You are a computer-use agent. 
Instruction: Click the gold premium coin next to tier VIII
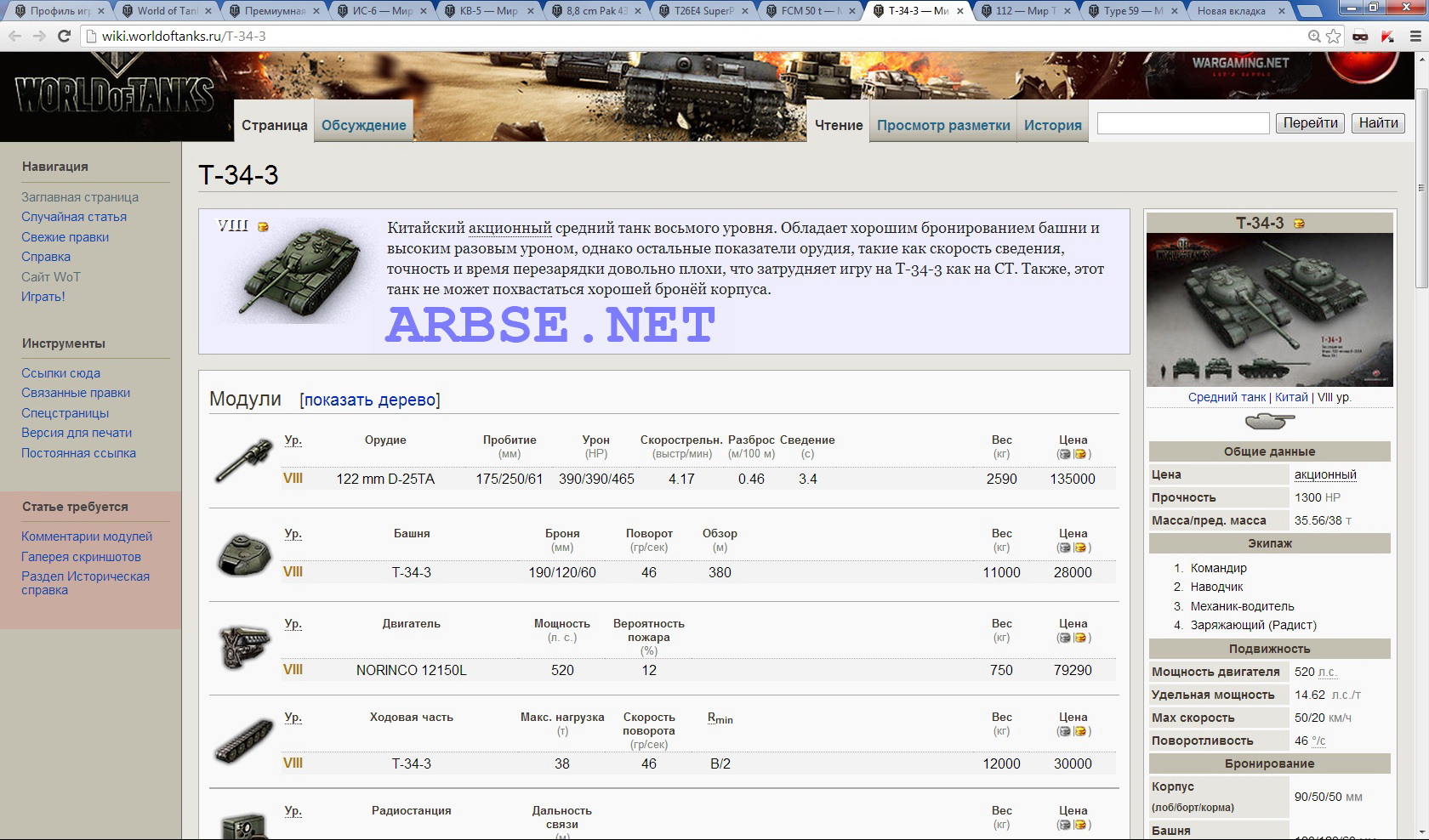pos(263,226)
